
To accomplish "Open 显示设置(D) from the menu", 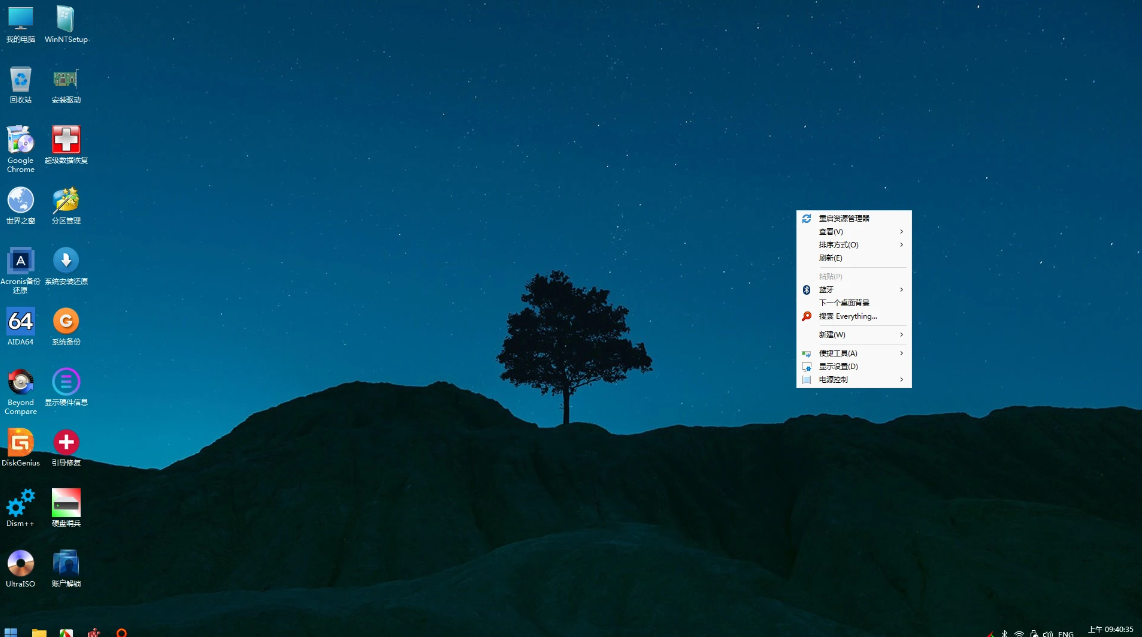I will [838, 366].
